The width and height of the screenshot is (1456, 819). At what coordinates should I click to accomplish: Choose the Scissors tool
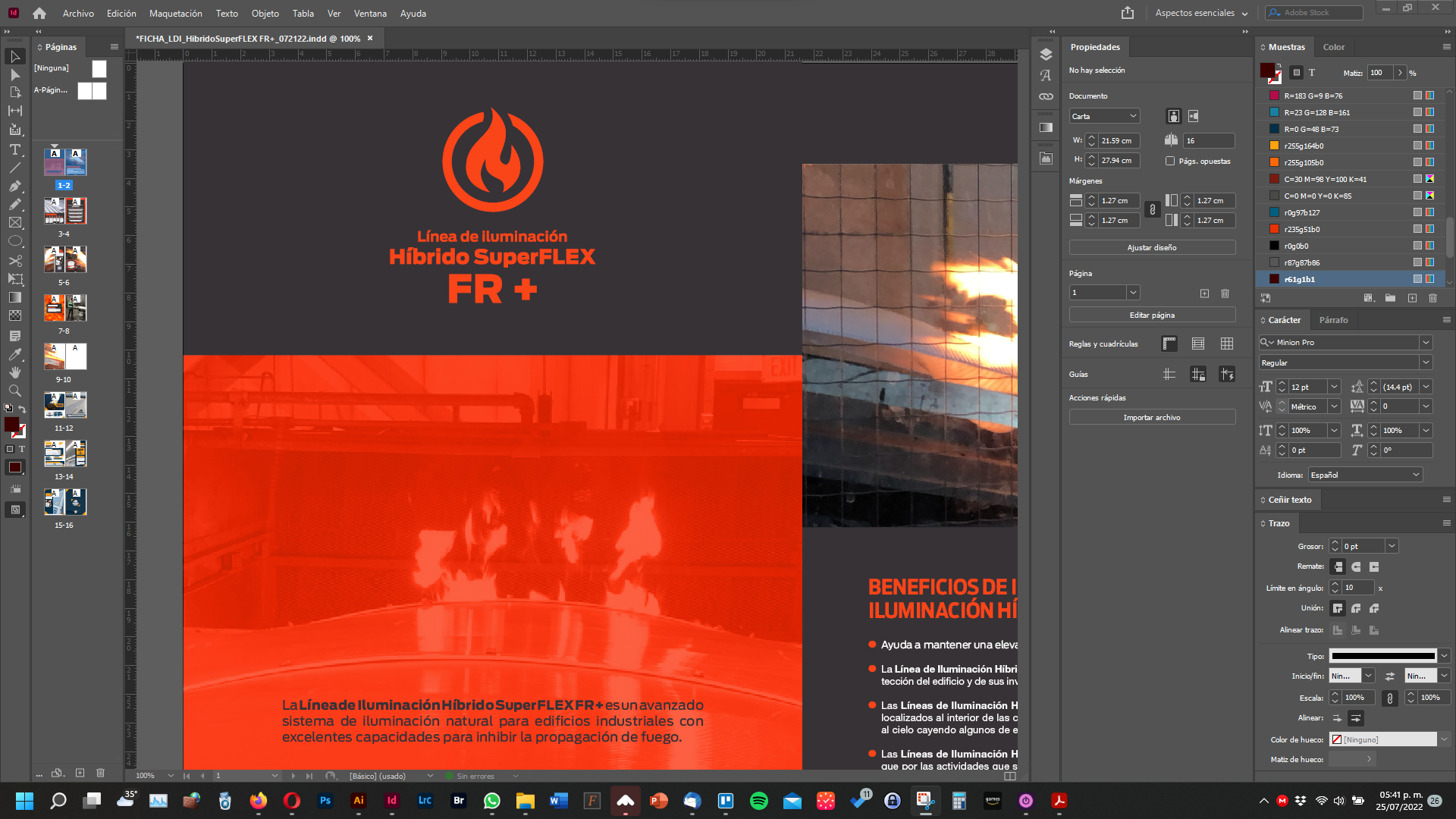[14, 261]
